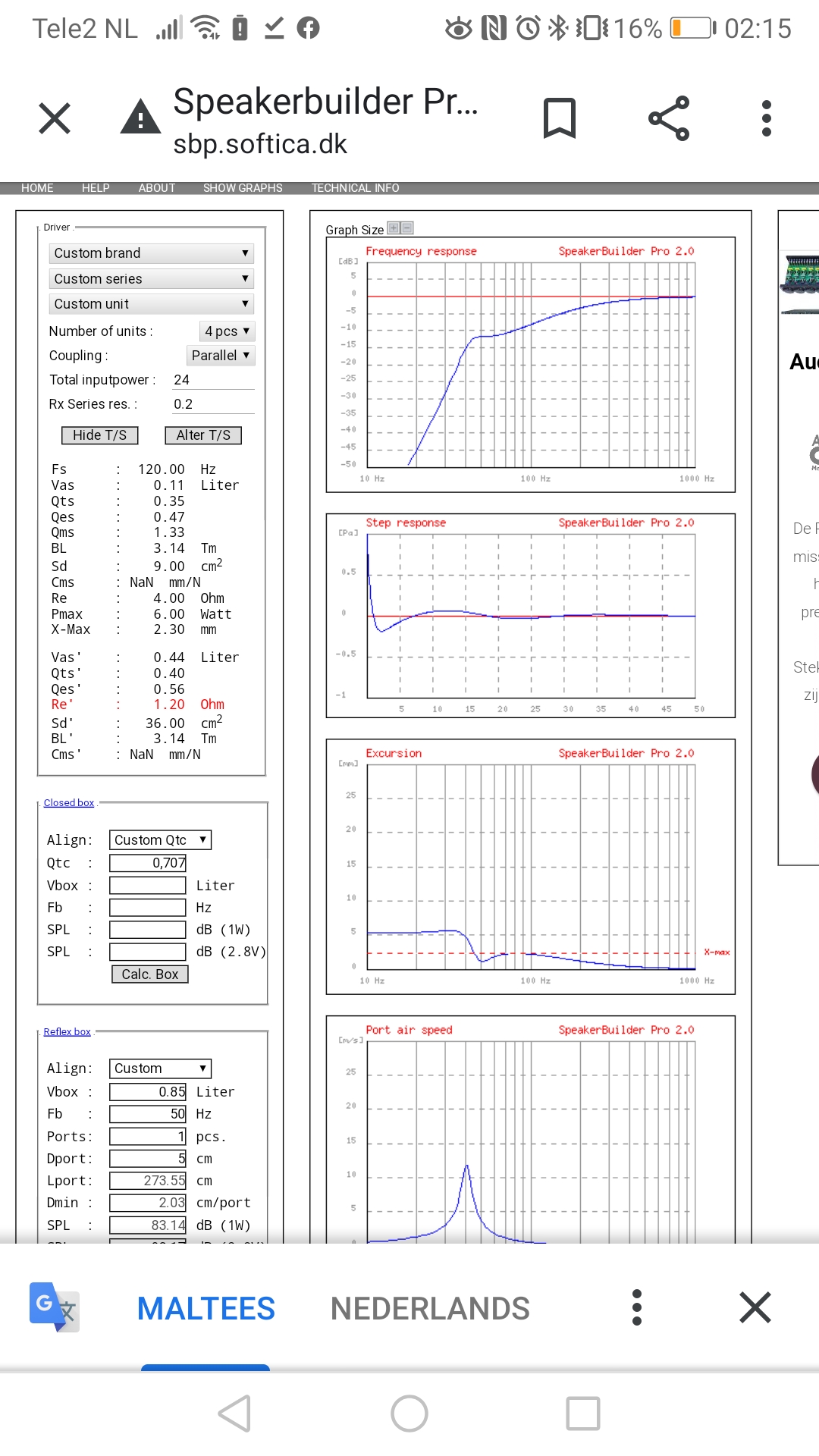Decrease graph size with minus icon
This screenshot has height=1456, width=819.
[406, 227]
